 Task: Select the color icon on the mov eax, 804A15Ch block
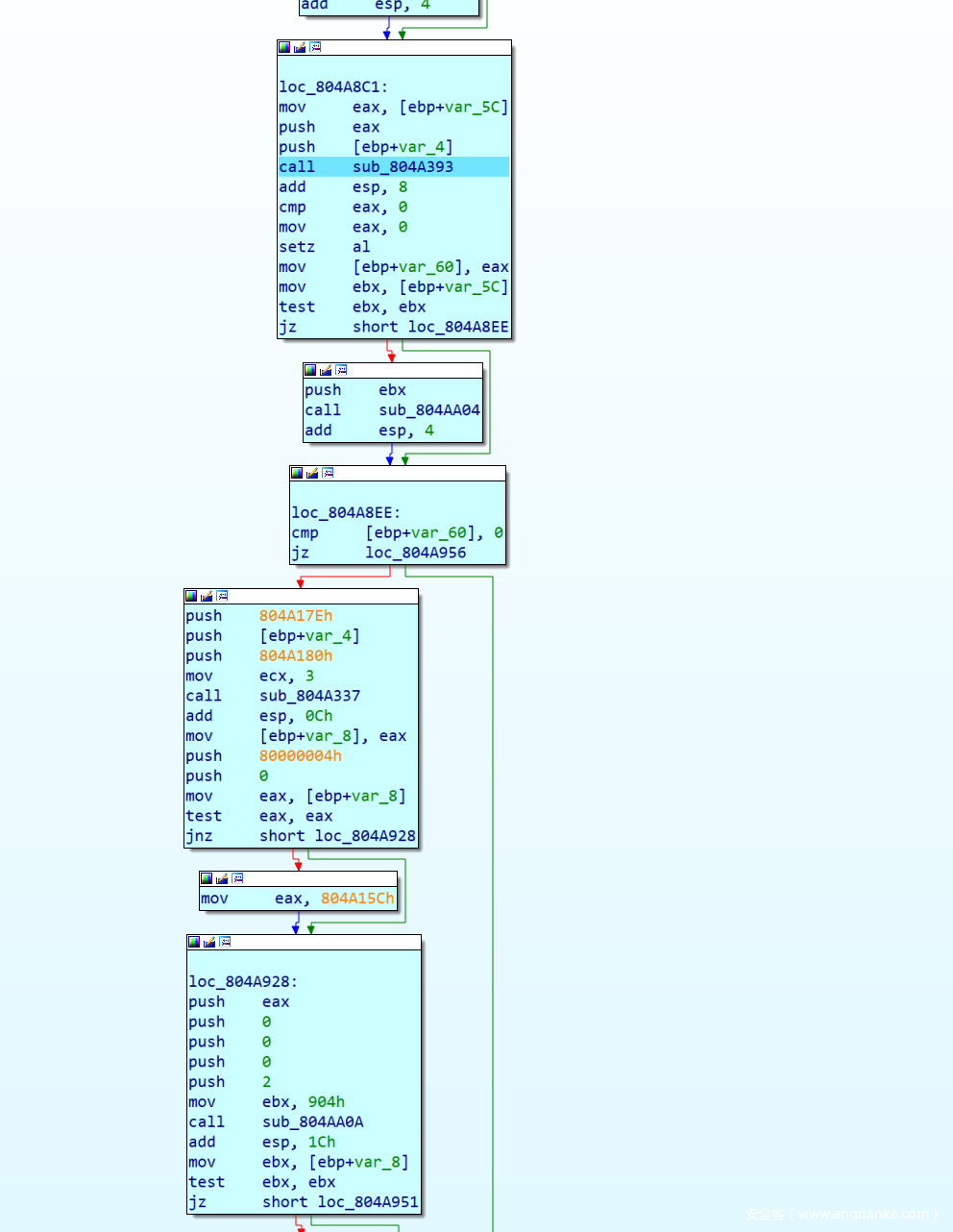[x=207, y=878]
